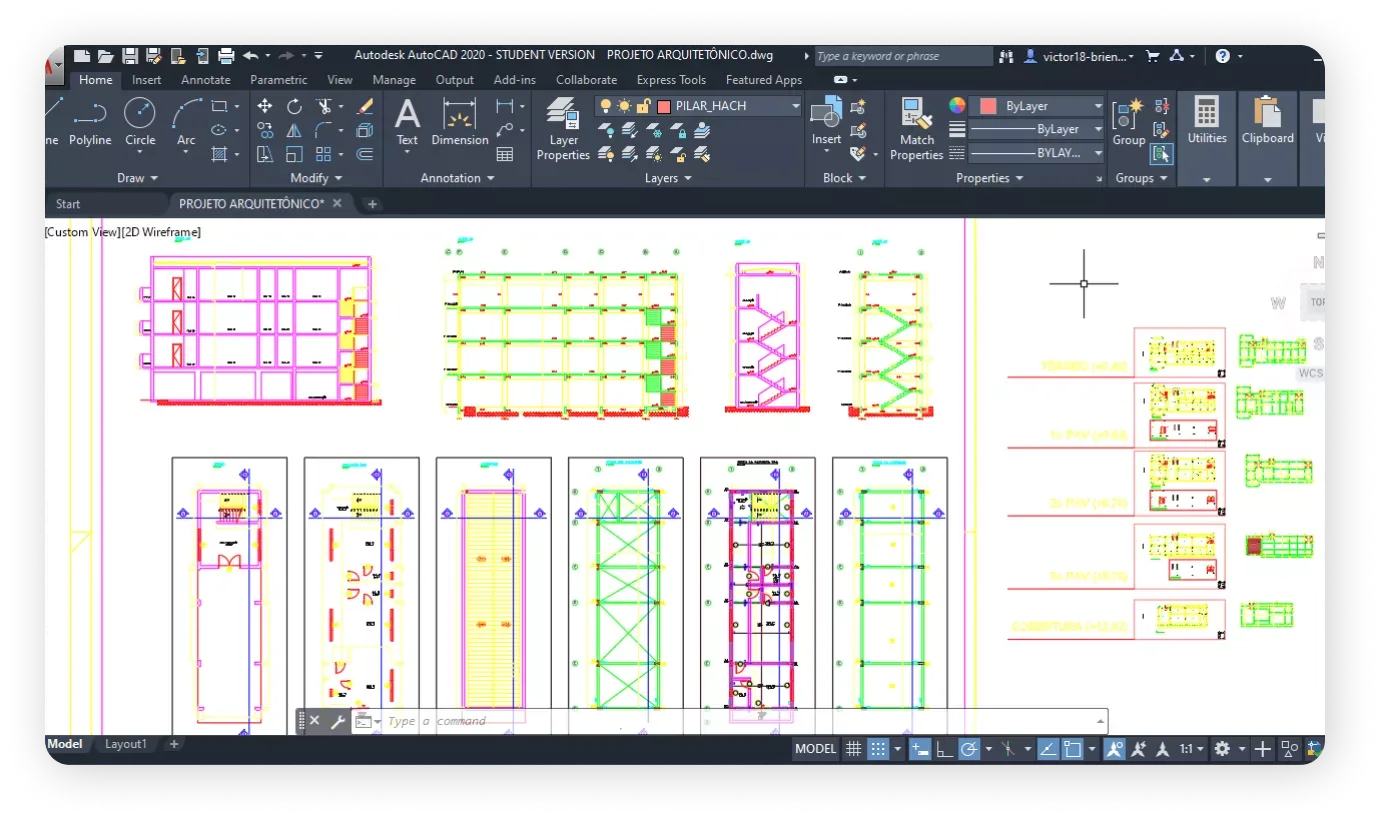Click the ByLayer object color swatch
The width and height of the screenshot is (1380, 820).
pyautogui.click(x=988, y=106)
